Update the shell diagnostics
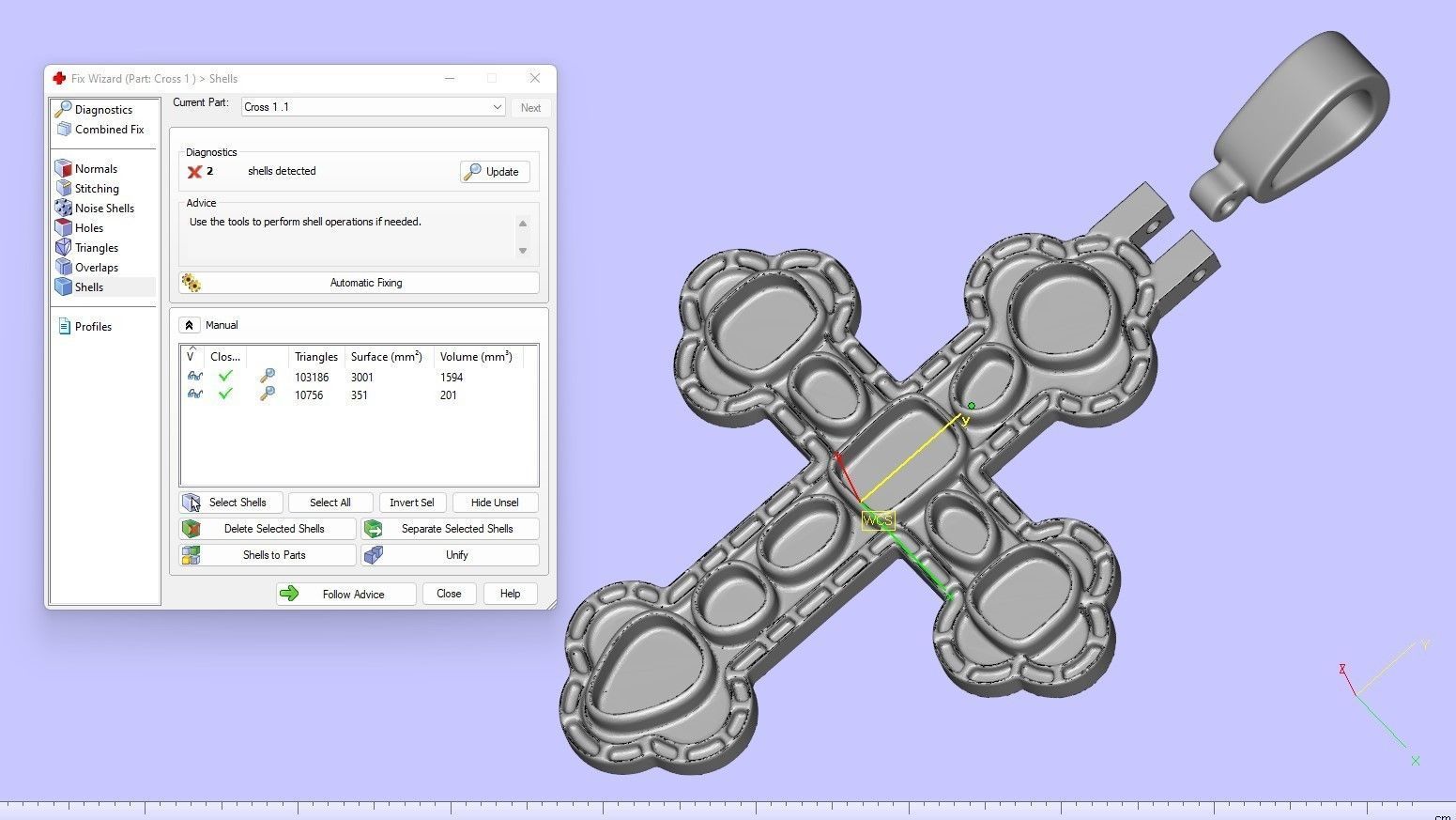1456x820 pixels. click(495, 172)
